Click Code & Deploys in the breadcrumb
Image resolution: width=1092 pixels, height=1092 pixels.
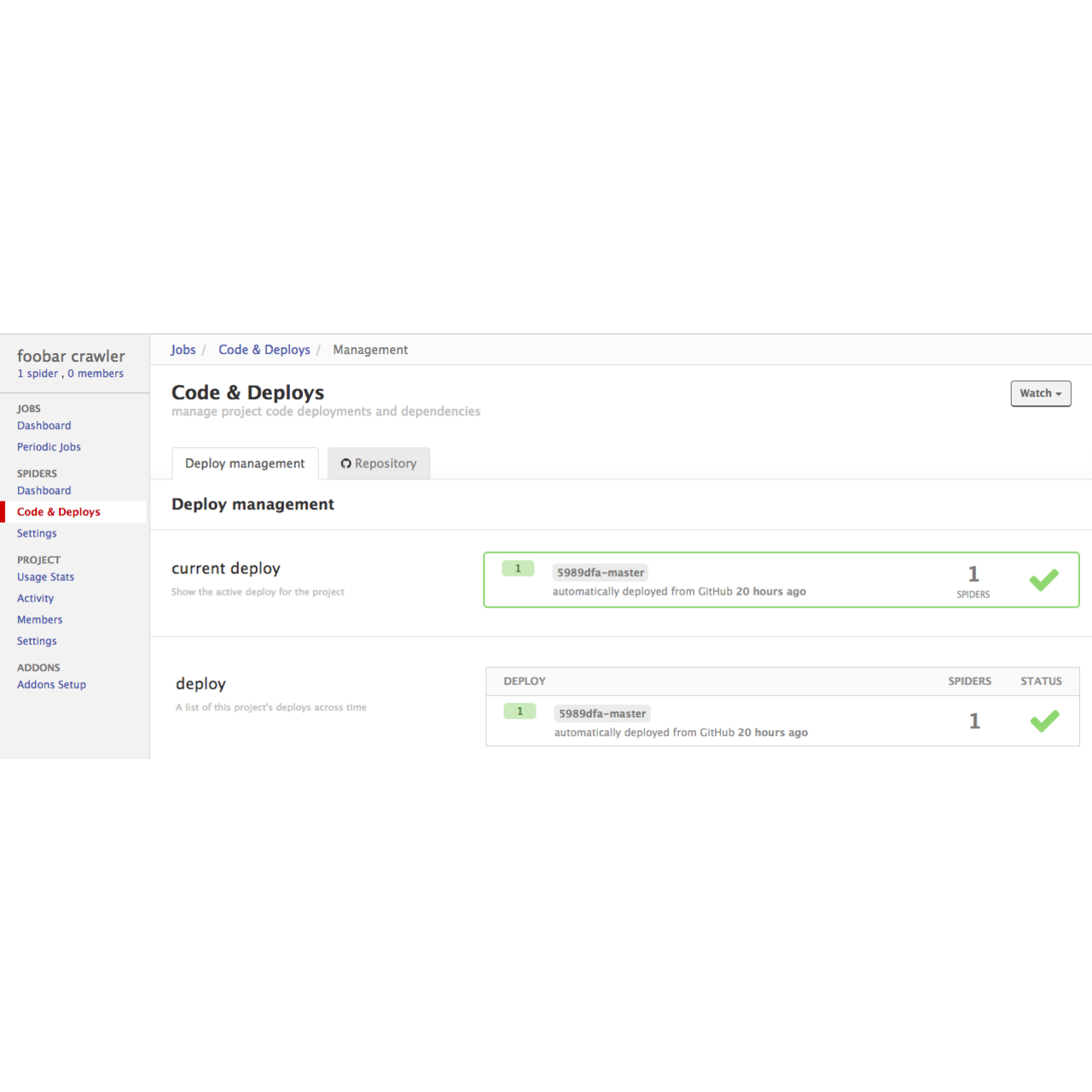(264, 349)
